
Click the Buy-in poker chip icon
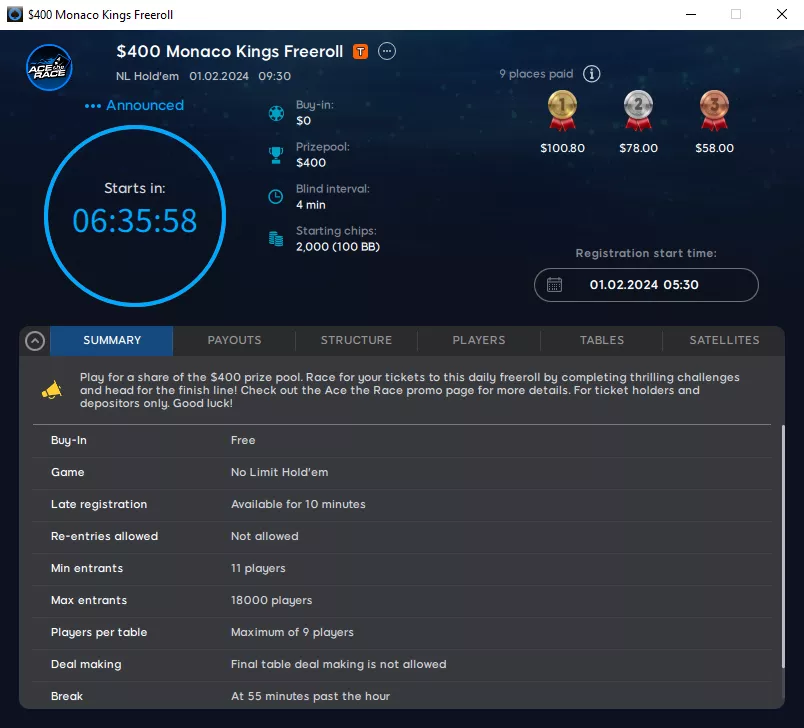[276, 113]
